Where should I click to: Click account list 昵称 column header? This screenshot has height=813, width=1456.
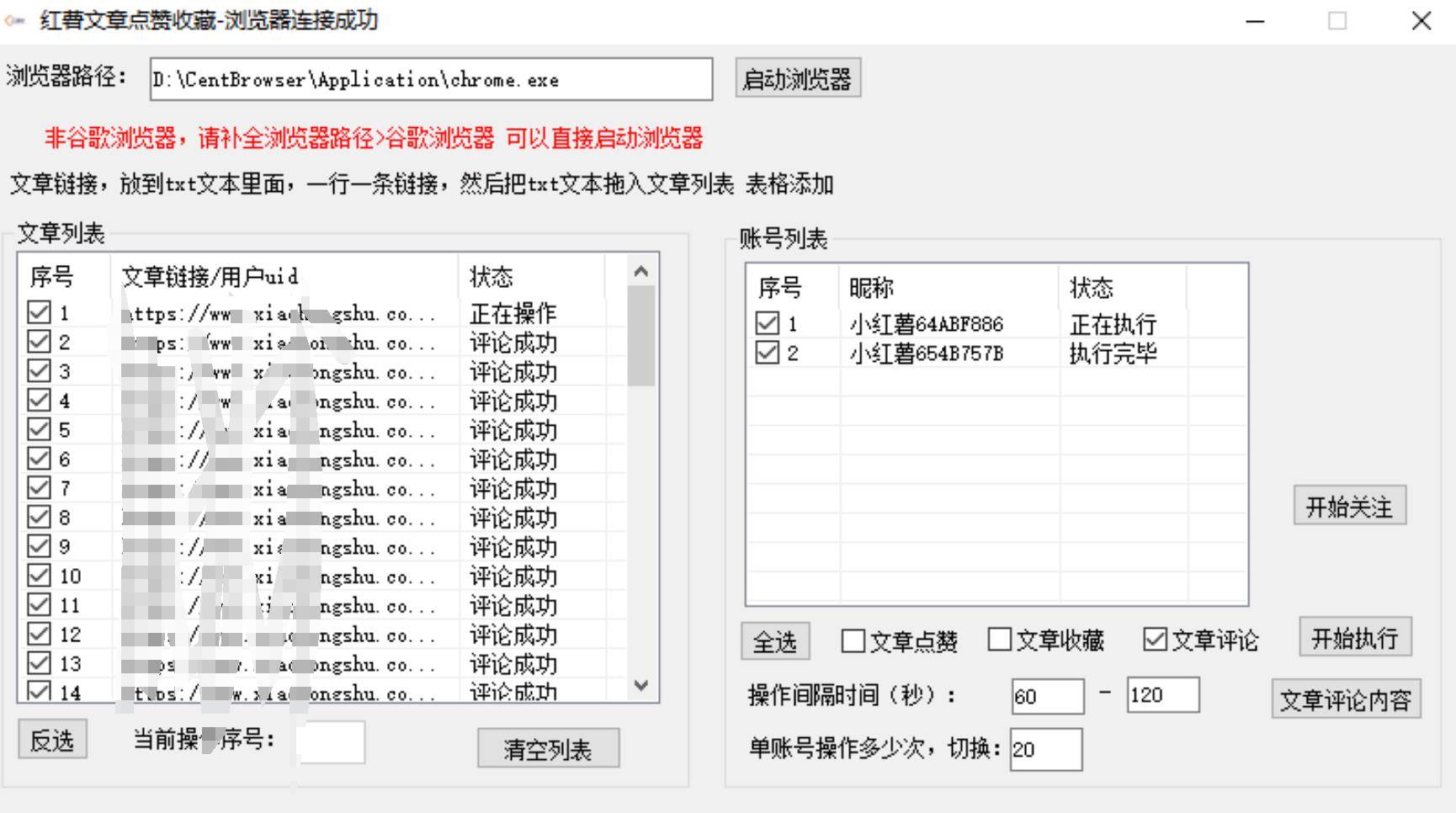(949, 288)
